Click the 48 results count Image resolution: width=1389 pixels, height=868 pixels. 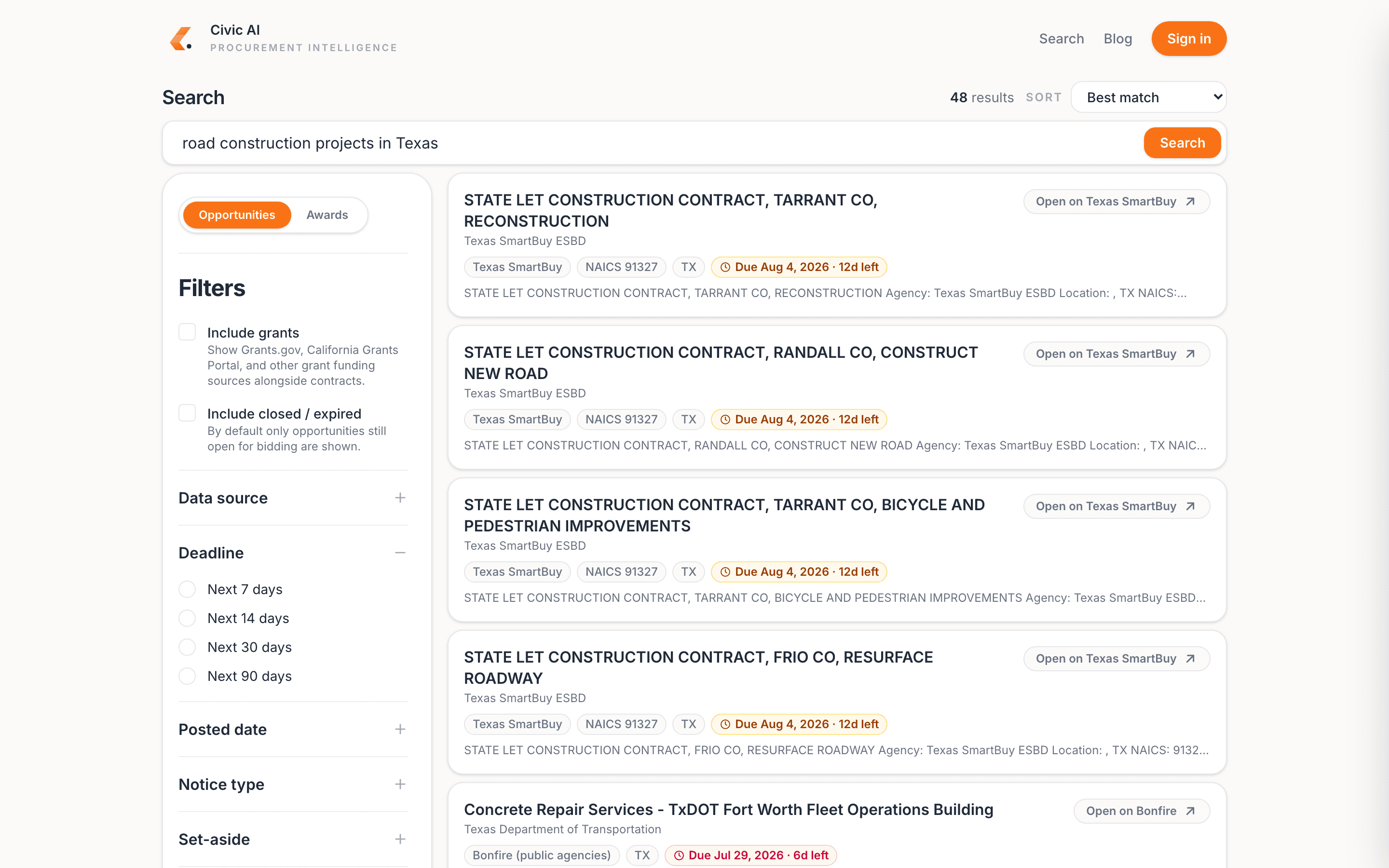(x=981, y=97)
